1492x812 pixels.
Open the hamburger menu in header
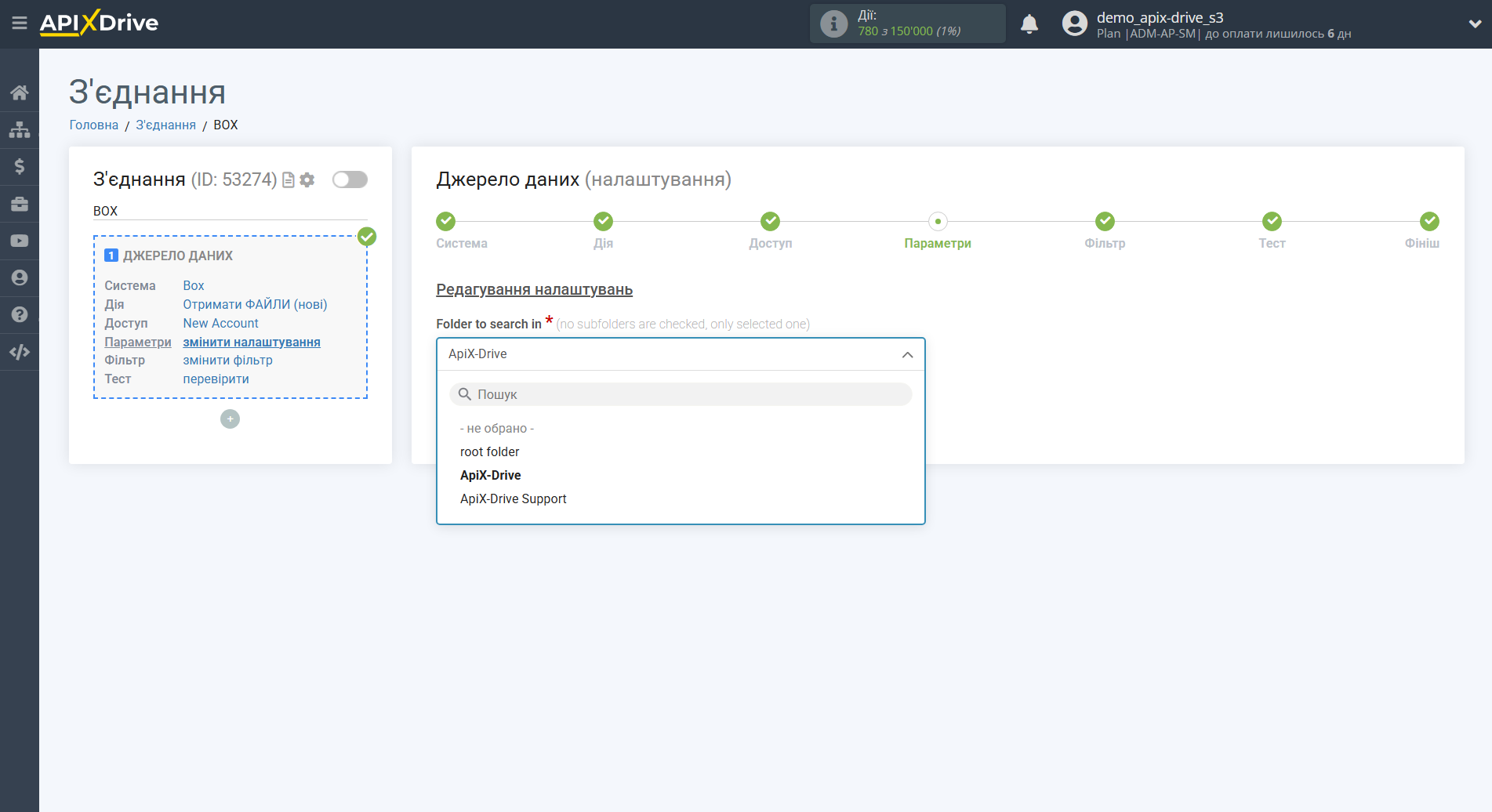point(20,24)
